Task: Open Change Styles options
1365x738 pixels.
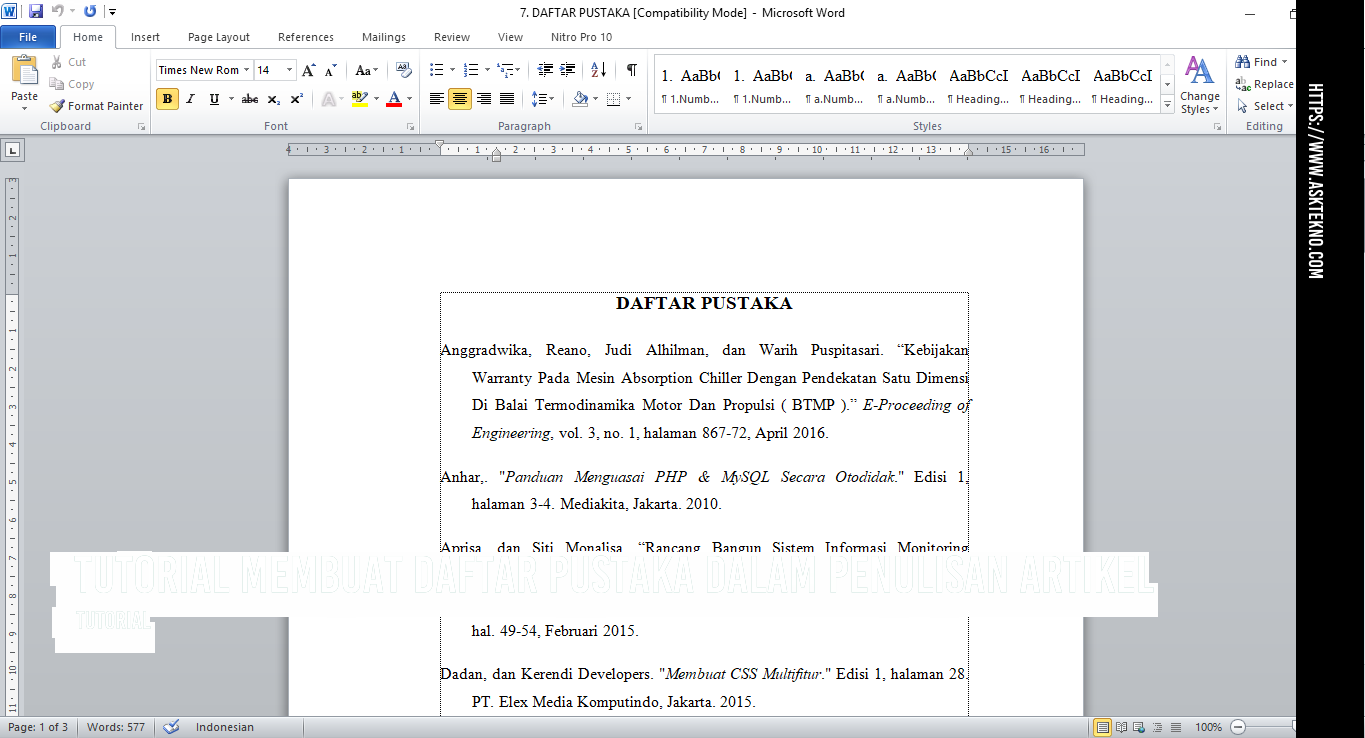Action: coord(1199,86)
